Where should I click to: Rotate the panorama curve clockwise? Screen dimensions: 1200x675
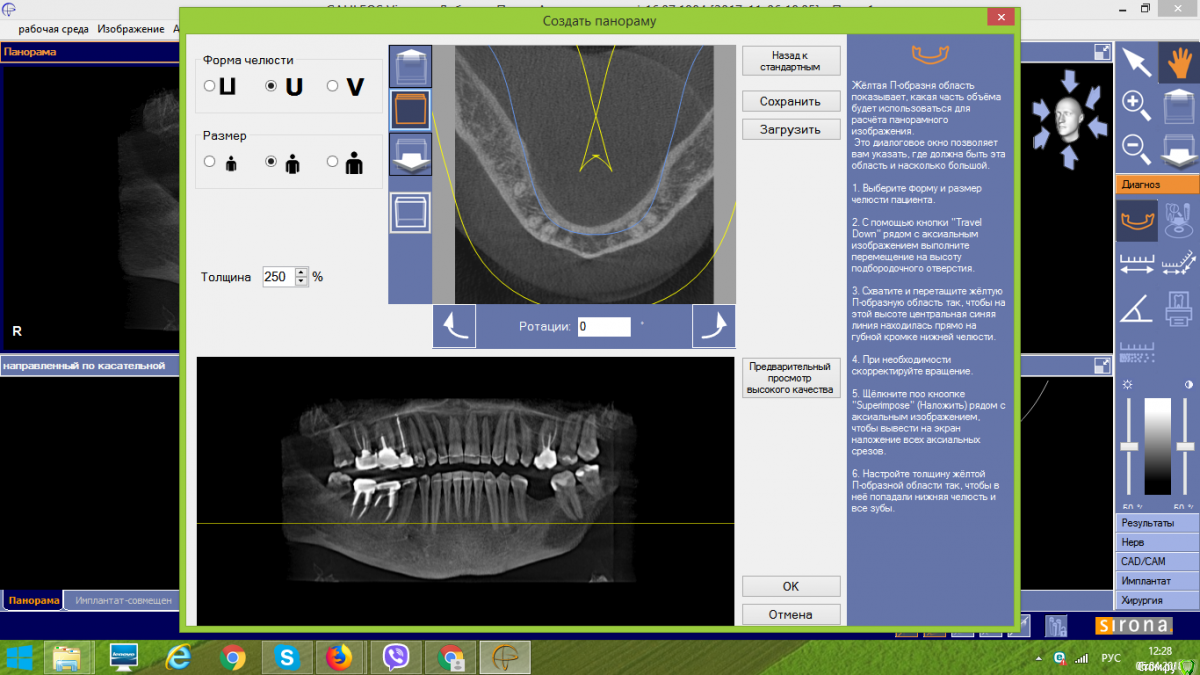tap(713, 327)
